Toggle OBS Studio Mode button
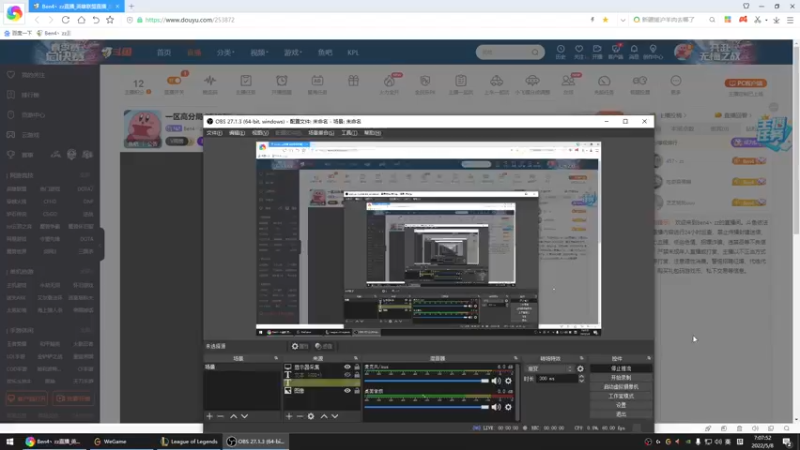Screen dimensions: 800x450 [x=621, y=396]
